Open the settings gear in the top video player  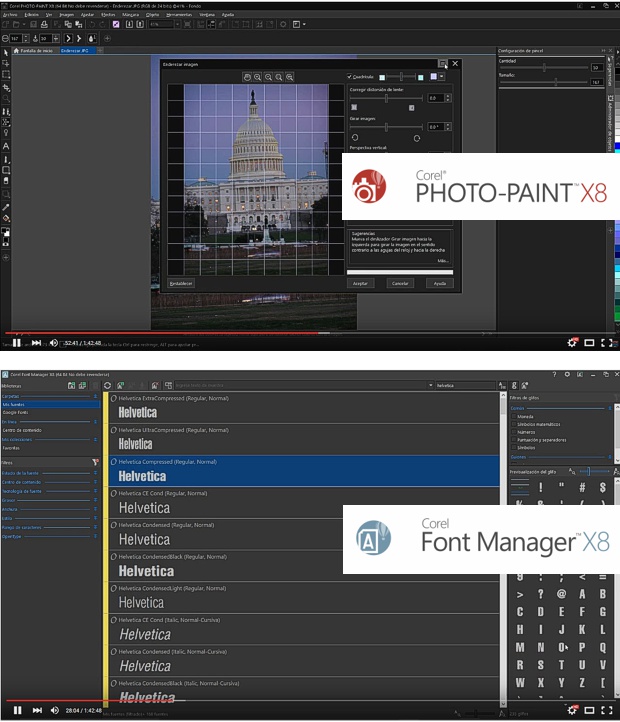[572, 343]
